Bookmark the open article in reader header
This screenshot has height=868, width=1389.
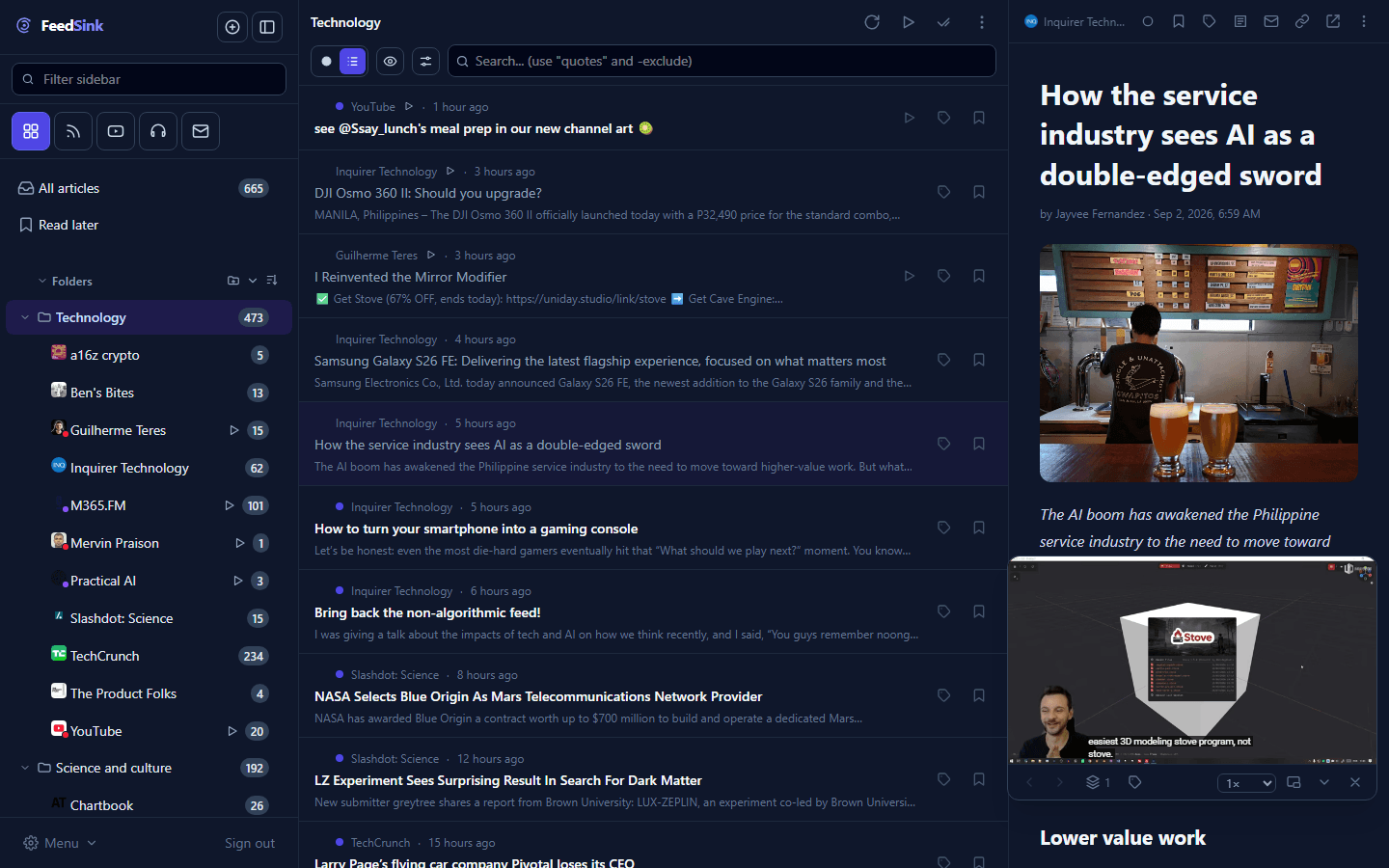click(x=1179, y=21)
